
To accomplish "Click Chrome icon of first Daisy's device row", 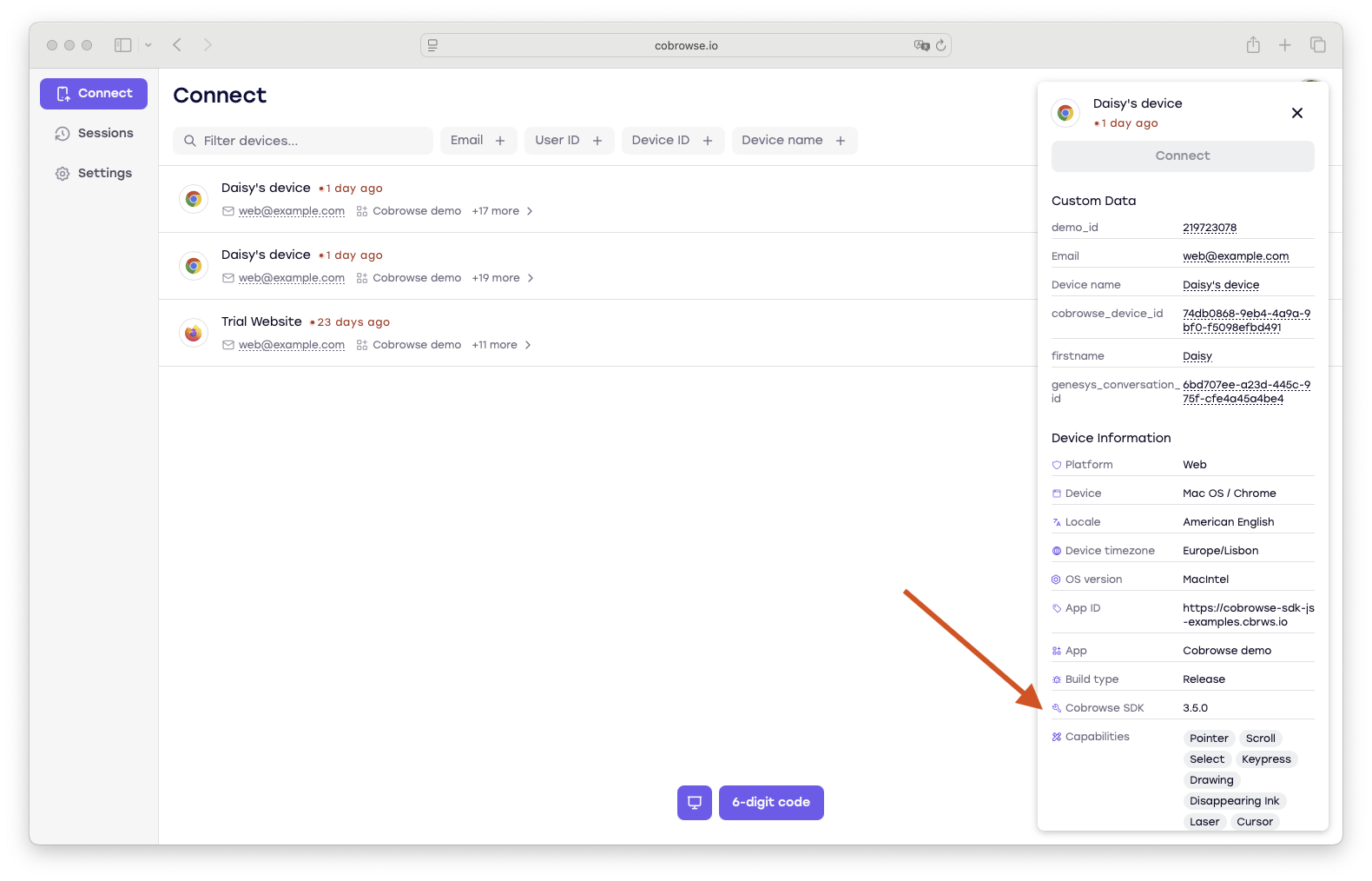I will 194,199.
